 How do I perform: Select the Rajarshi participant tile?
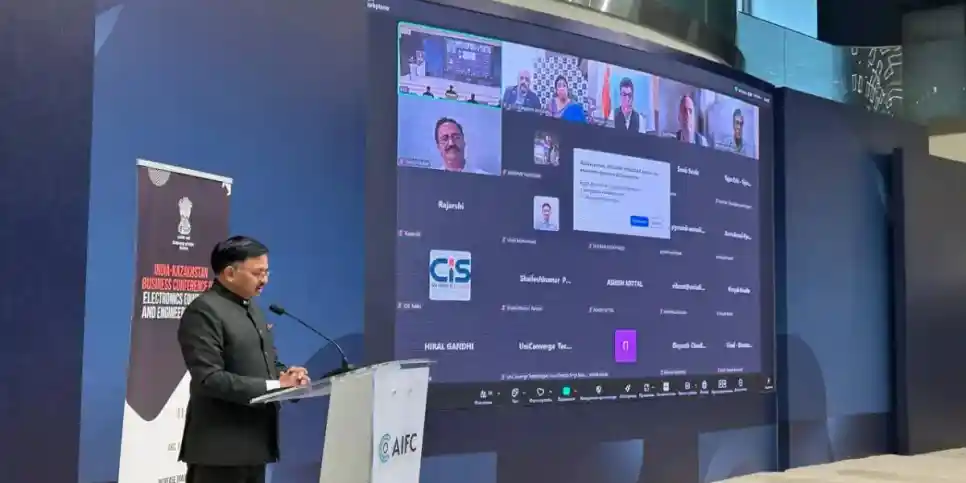pos(450,205)
